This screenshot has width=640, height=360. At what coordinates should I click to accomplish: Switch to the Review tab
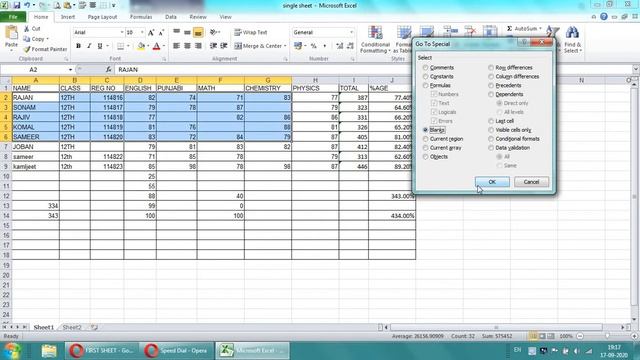coord(198,17)
